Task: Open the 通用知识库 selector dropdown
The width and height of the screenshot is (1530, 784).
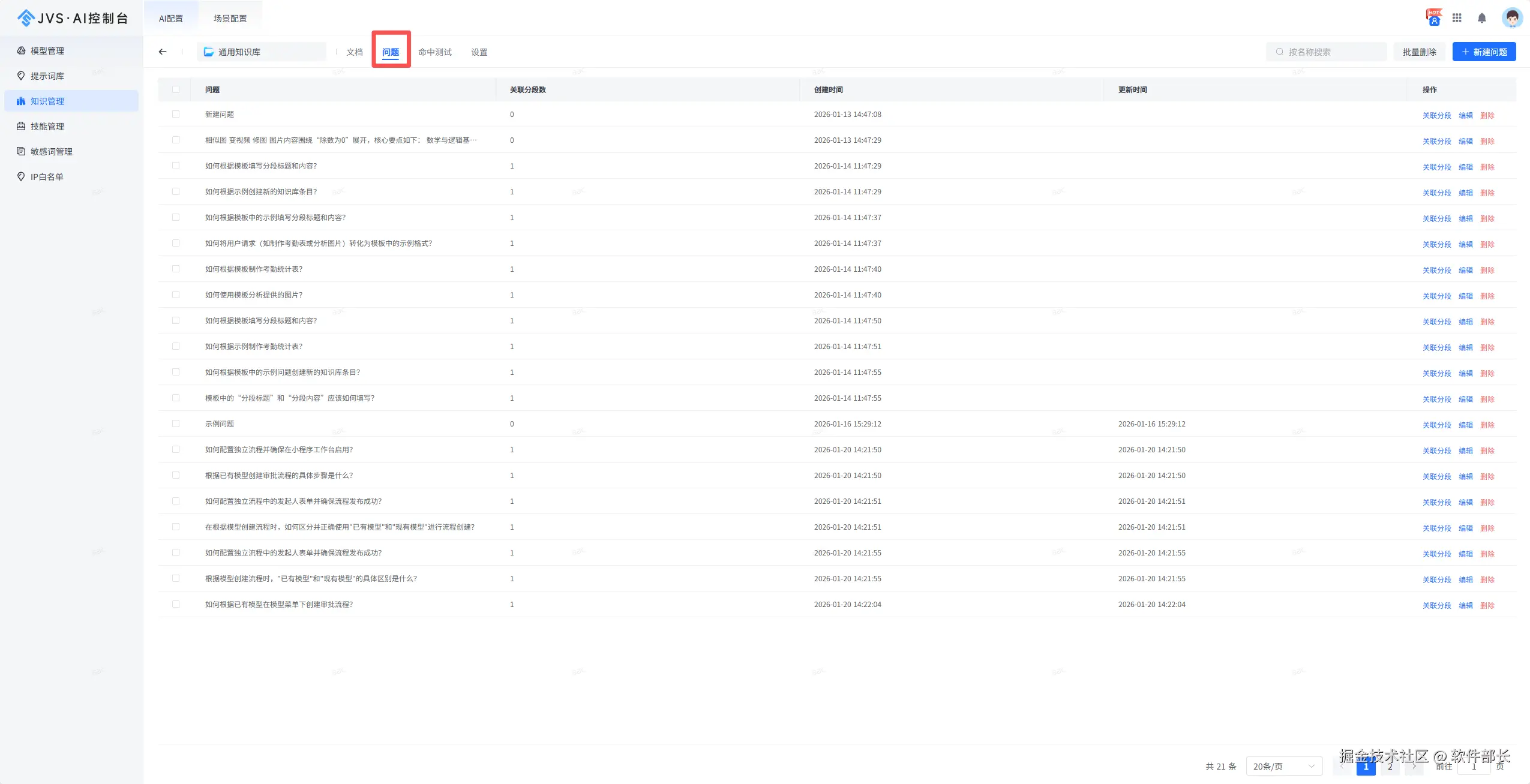Action: point(262,52)
